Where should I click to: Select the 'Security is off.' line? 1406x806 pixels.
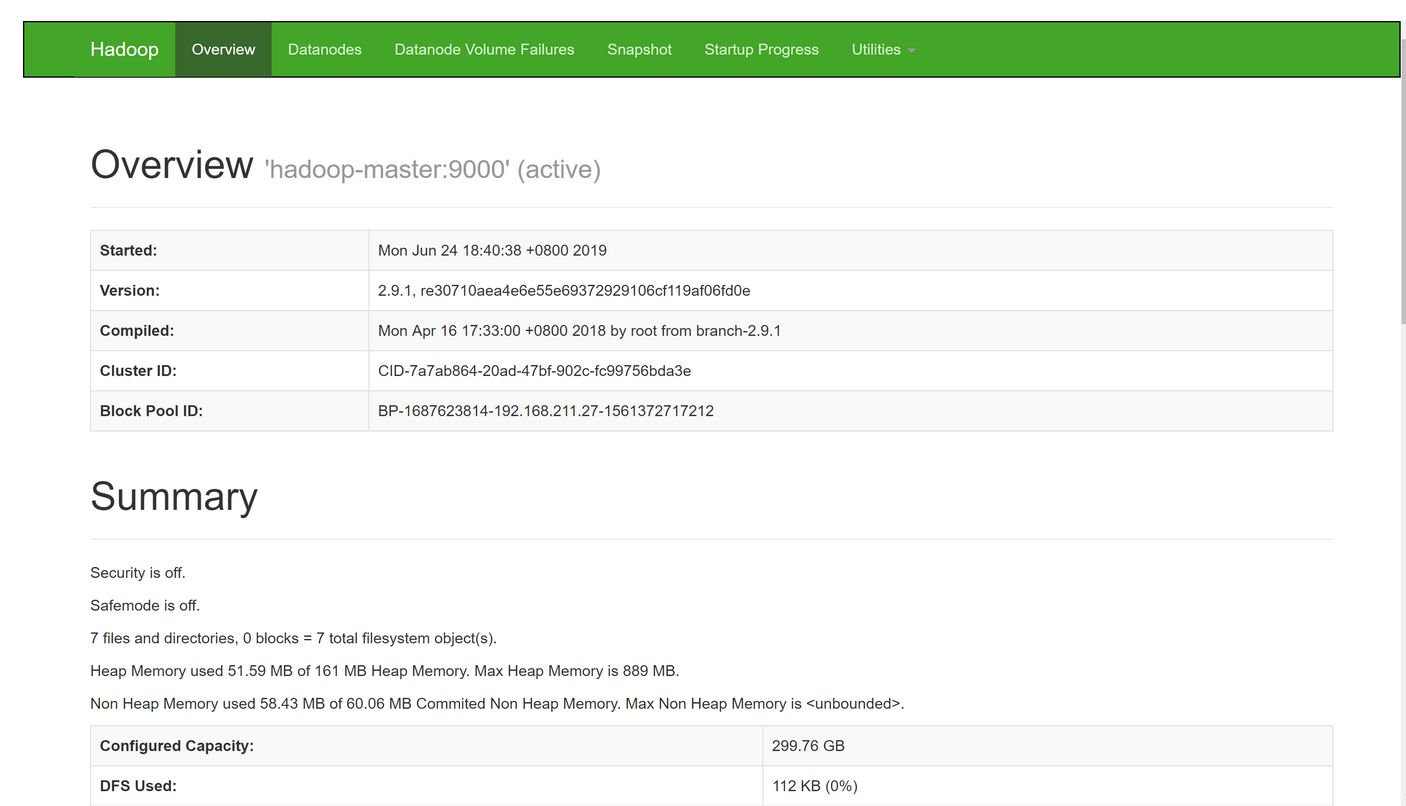pos(138,573)
